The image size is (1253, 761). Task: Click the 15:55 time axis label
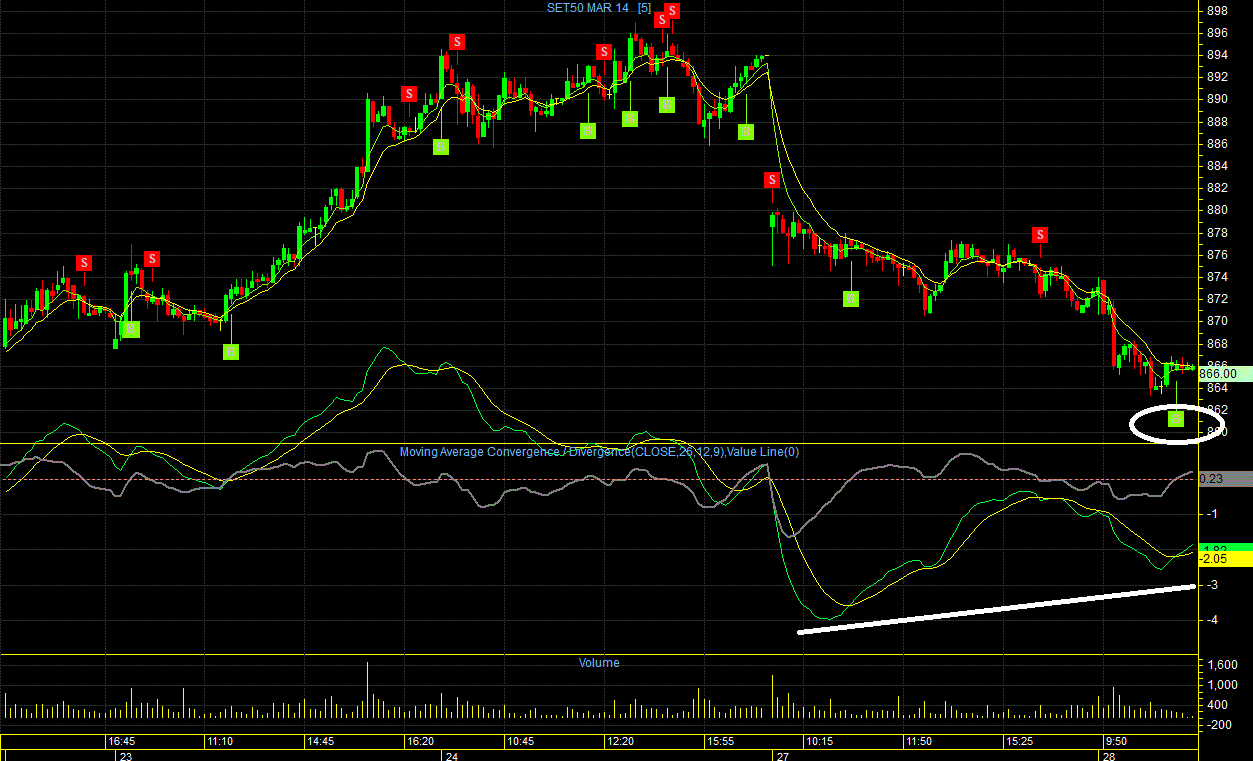(720, 742)
